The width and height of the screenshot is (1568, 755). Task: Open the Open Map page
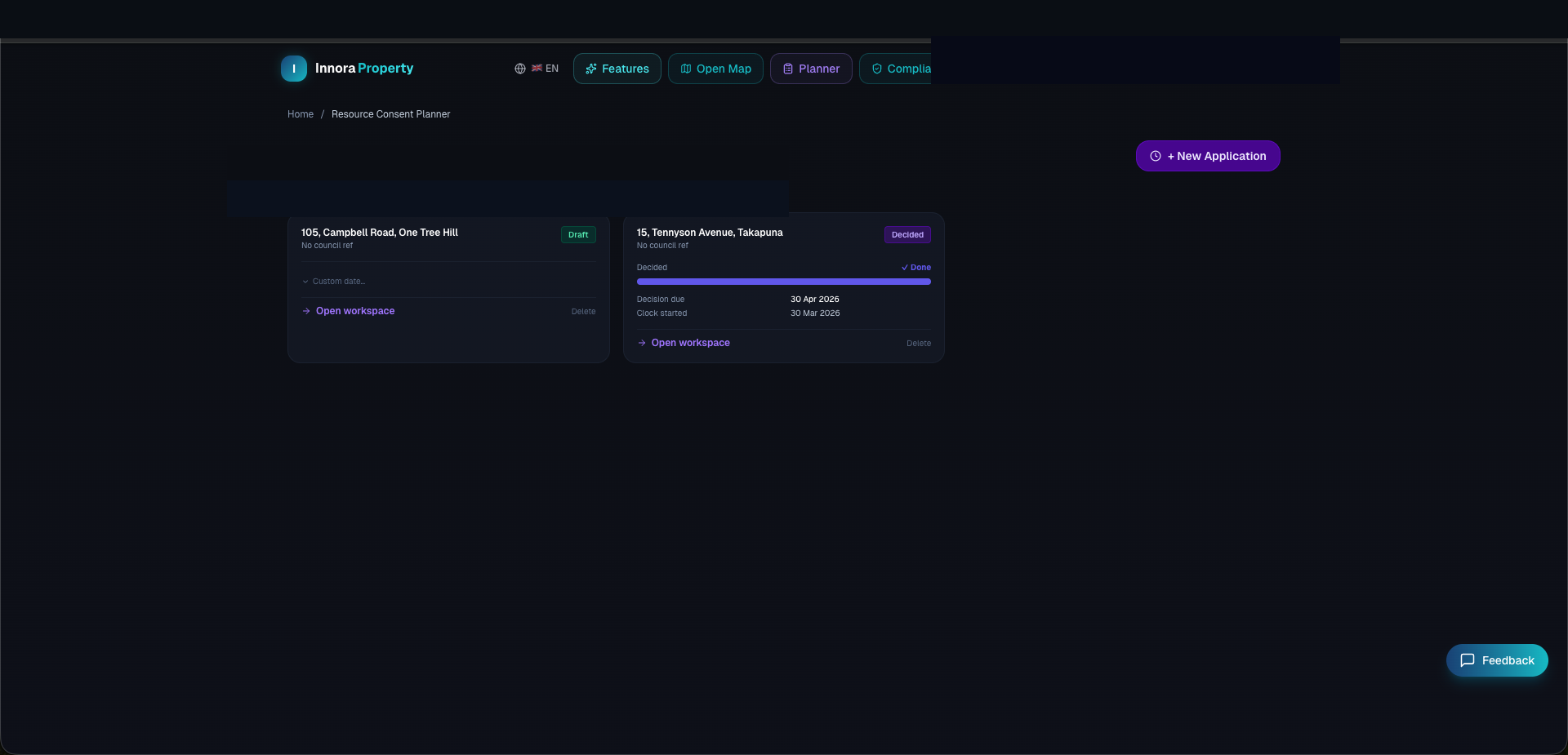pyautogui.click(x=715, y=69)
